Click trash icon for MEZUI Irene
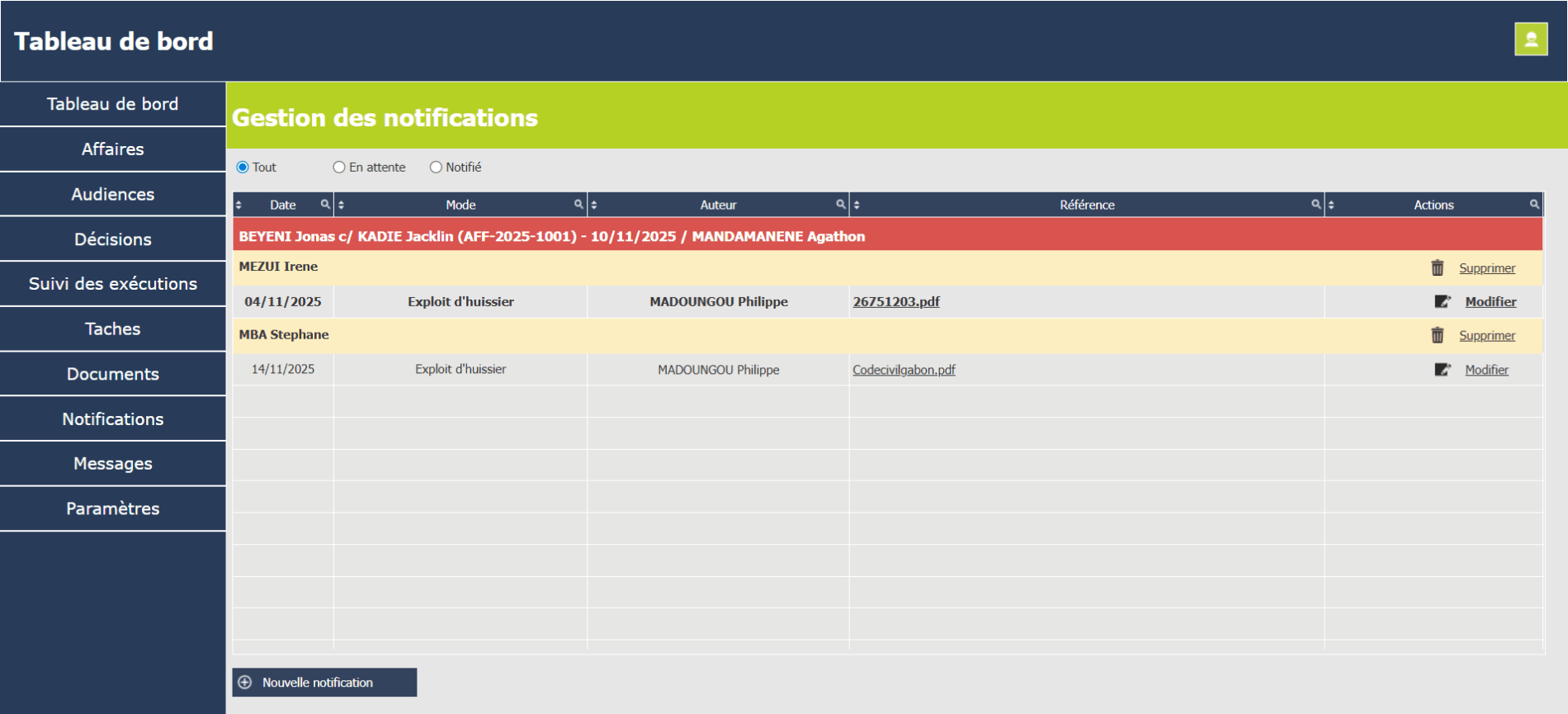The width and height of the screenshot is (1568, 714). [x=1437, y=268]
